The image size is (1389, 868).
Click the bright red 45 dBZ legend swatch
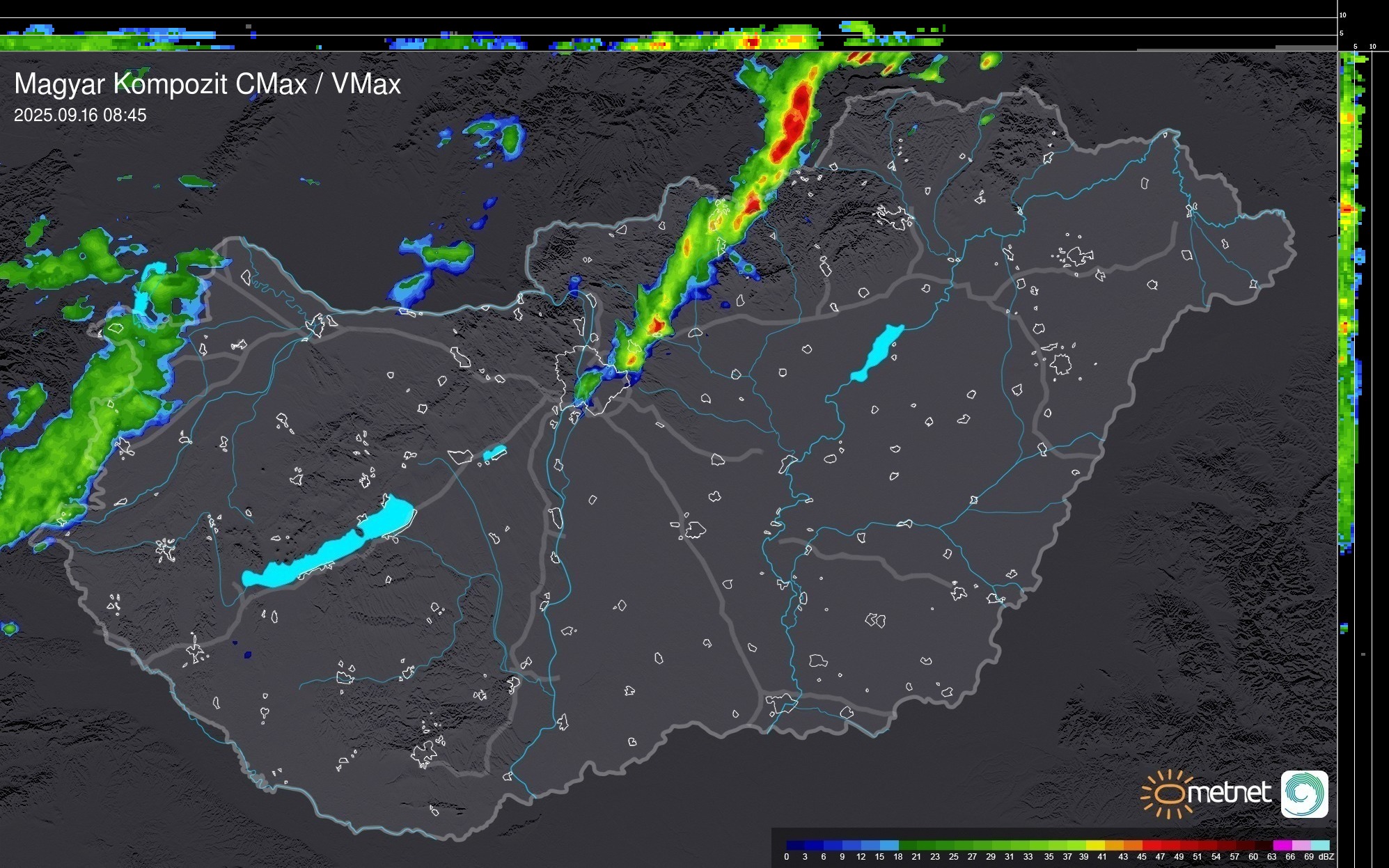1151,846
